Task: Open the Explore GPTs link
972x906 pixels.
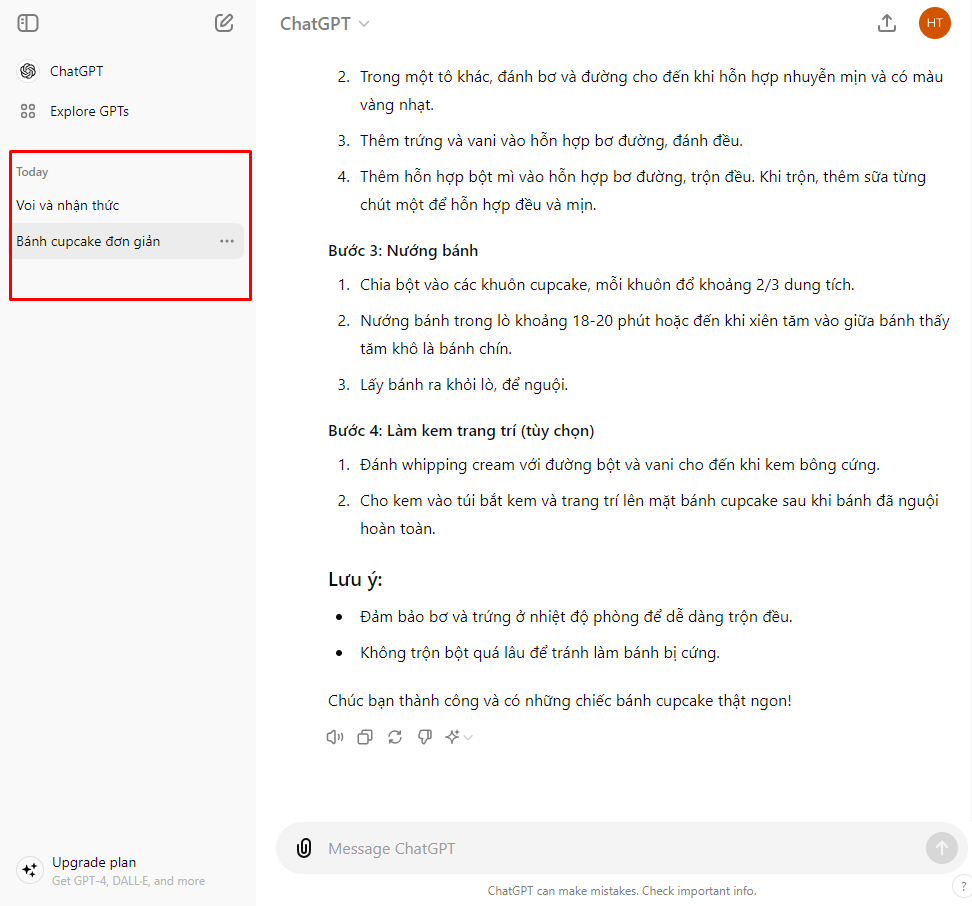Action: coord(89,112)
